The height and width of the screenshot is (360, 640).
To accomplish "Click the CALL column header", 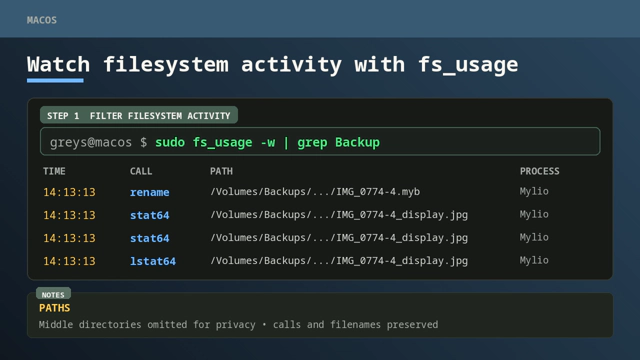I will point(141,171).
